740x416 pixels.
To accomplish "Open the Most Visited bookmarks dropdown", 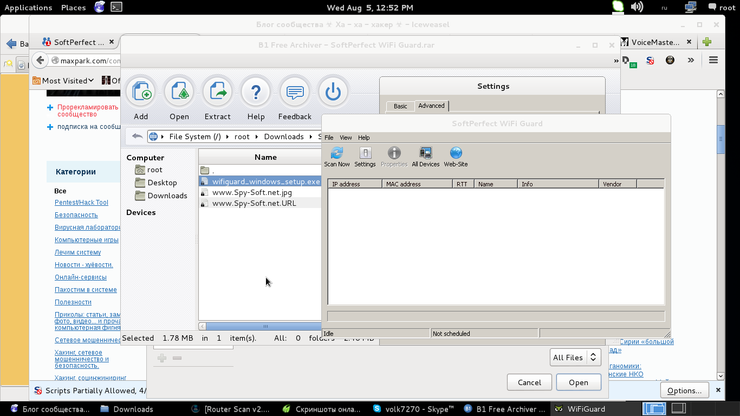I will click(63, 80).
